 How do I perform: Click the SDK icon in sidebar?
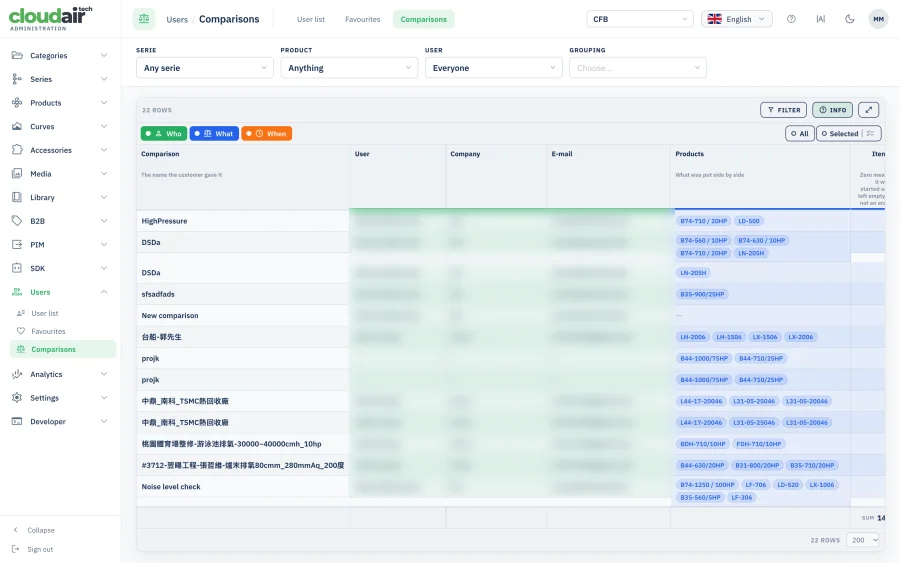17,268
